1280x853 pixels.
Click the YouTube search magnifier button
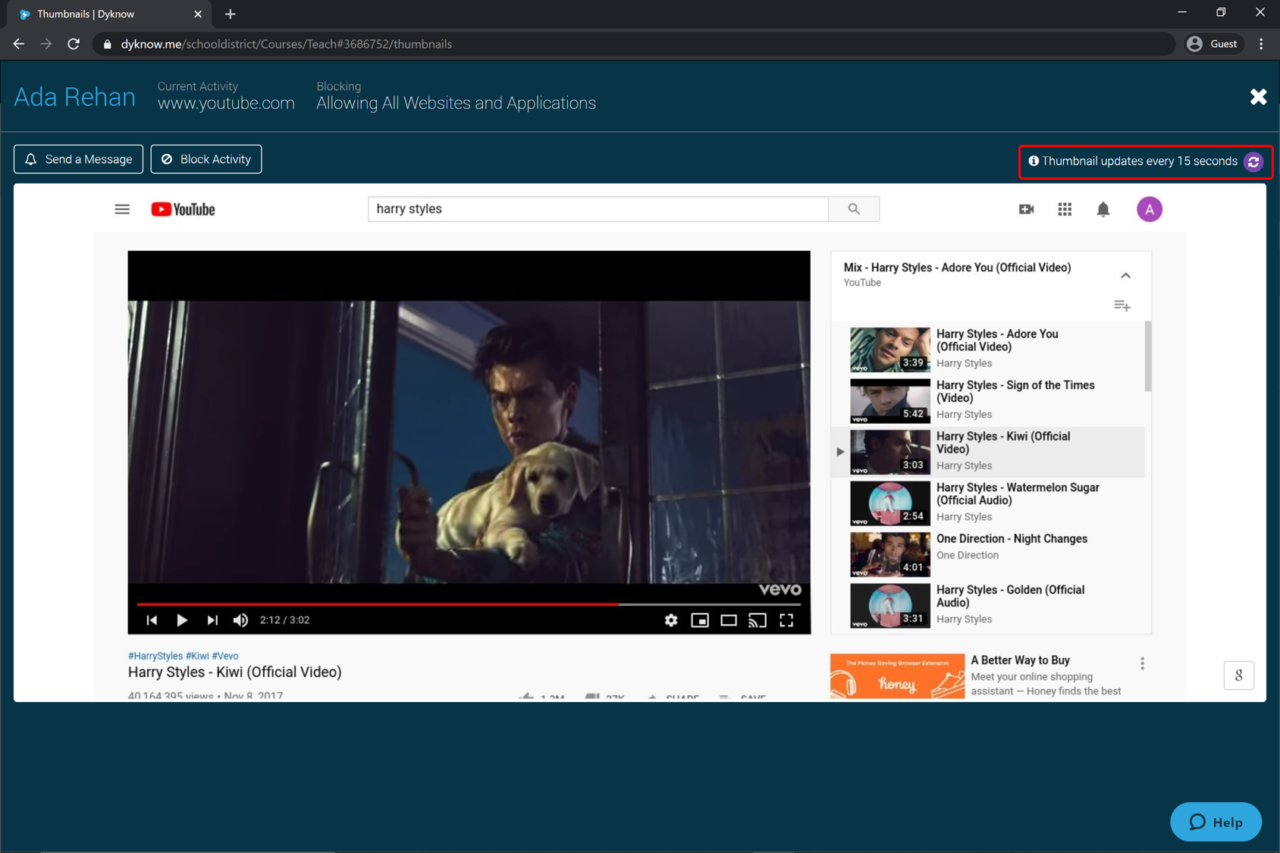854,209
